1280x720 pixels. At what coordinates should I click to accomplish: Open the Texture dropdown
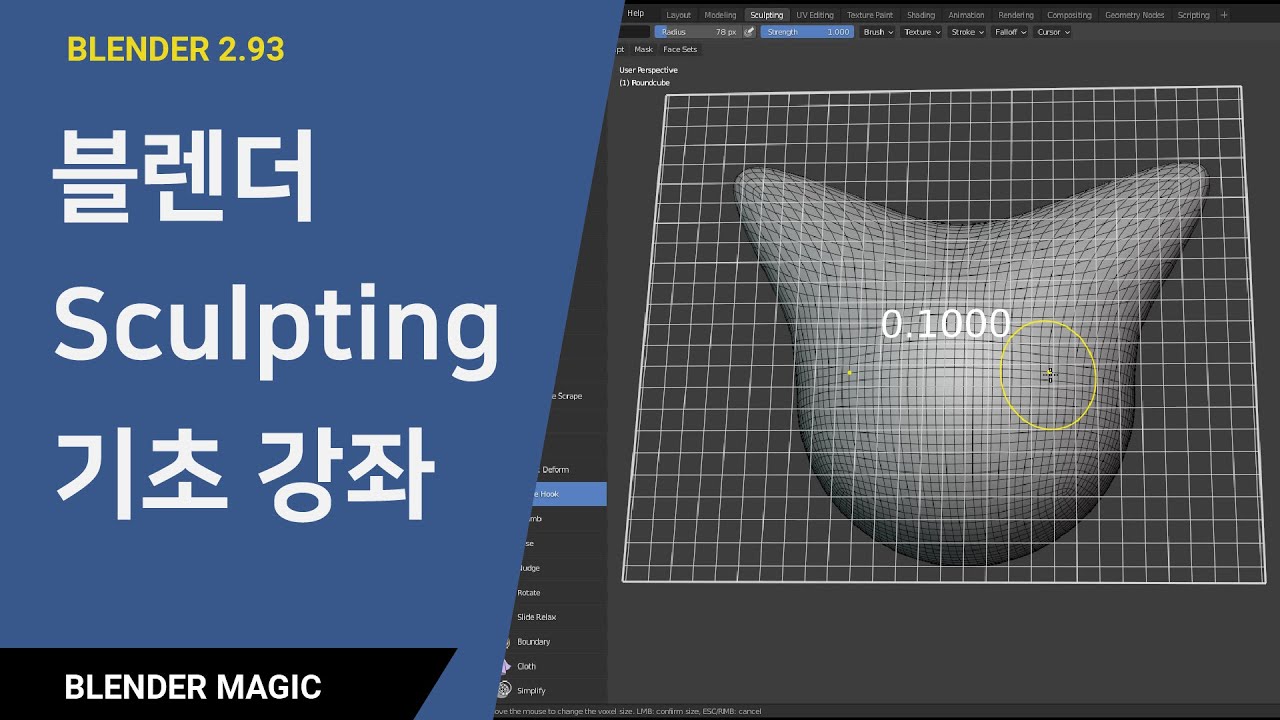point(922,32)
